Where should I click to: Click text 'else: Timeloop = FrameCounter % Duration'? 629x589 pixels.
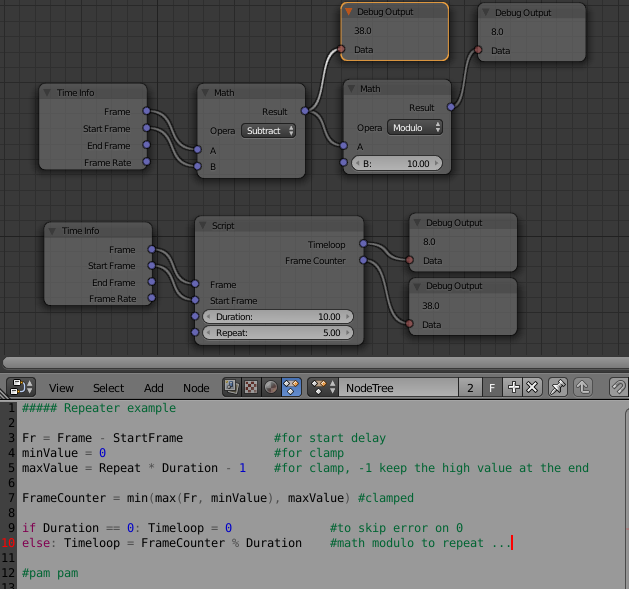coord(162,543)
